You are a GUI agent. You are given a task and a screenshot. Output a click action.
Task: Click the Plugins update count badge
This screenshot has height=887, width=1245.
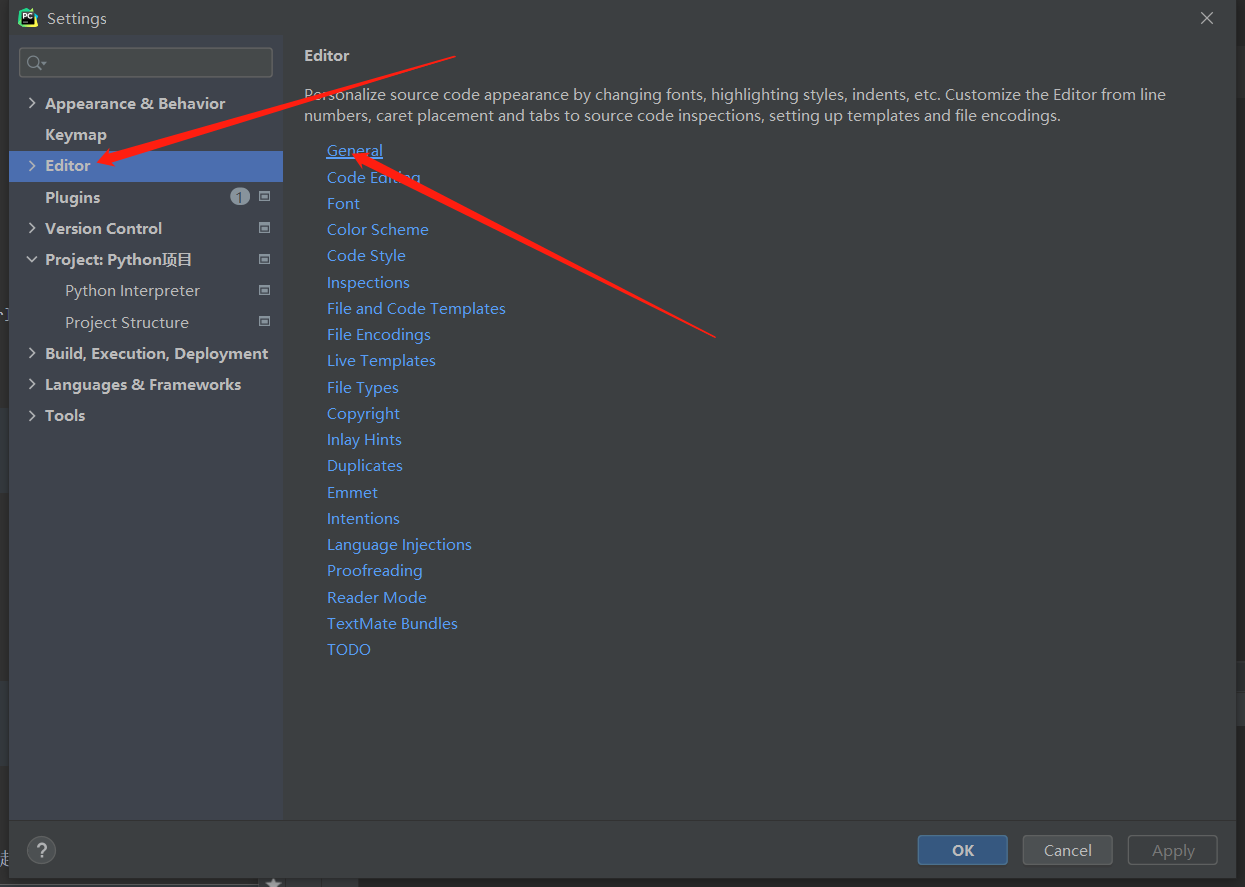pyautogui.click(x=240, y=197)
